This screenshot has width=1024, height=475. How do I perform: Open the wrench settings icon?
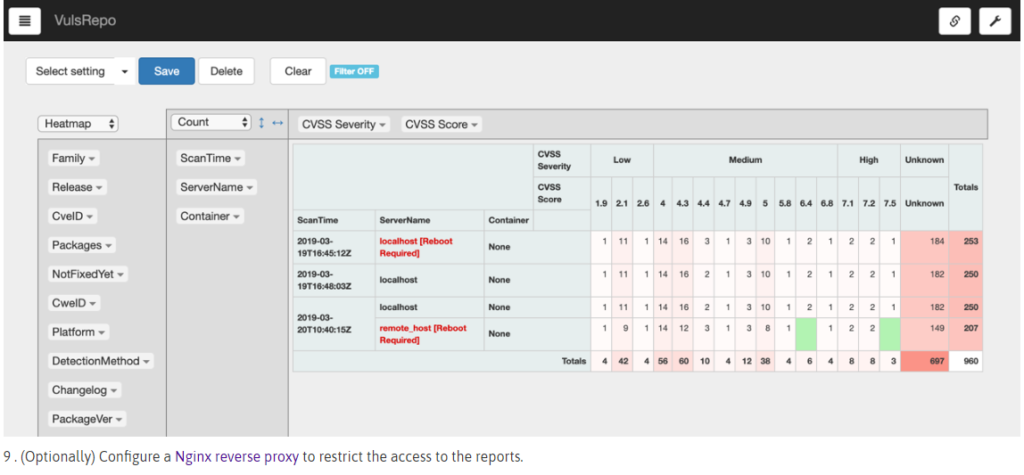click(995, 20)
